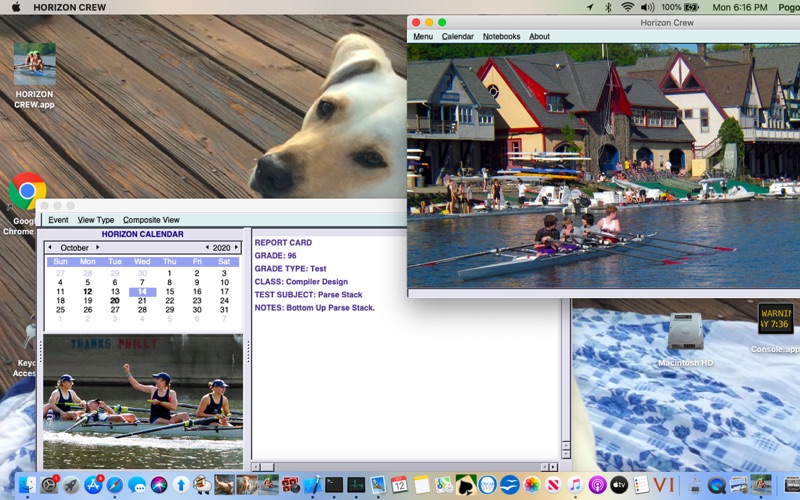Launch Google Chrome from the desktop

27,192
